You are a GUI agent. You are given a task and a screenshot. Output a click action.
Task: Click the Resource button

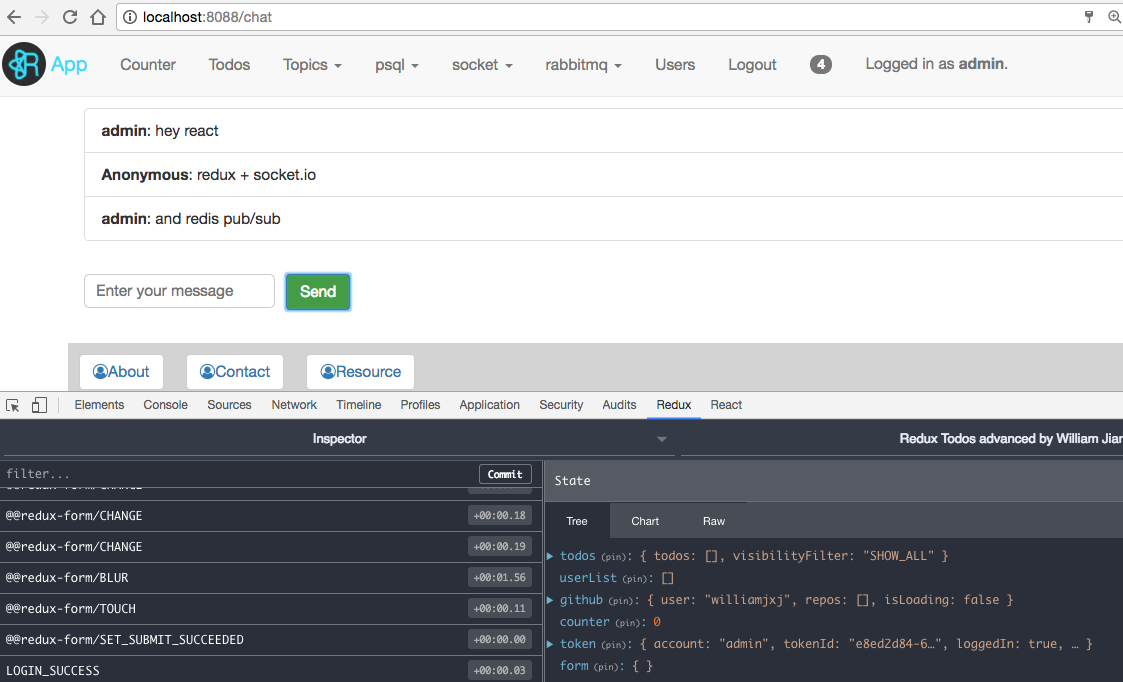360,372
